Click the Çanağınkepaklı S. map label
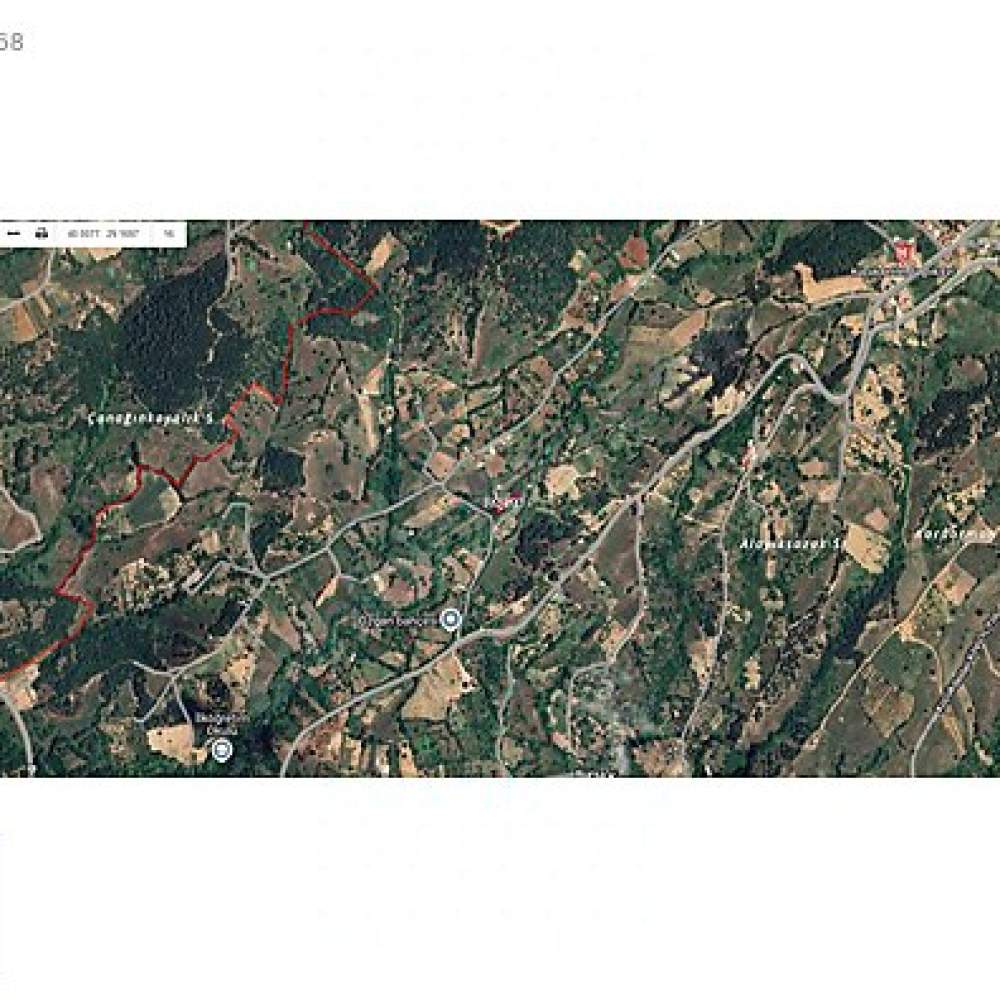 click(x=151, y=419)
